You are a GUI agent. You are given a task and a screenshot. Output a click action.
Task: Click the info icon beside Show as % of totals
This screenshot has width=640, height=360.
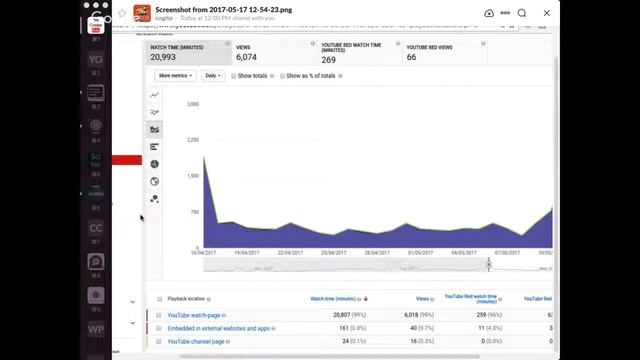[x=340, y=76]
